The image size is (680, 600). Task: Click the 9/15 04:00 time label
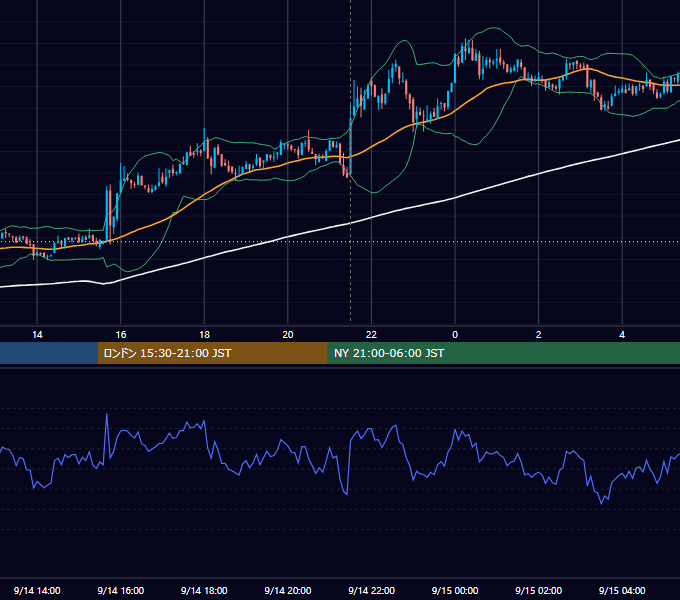pyautogui.click(x=622, y=590)
